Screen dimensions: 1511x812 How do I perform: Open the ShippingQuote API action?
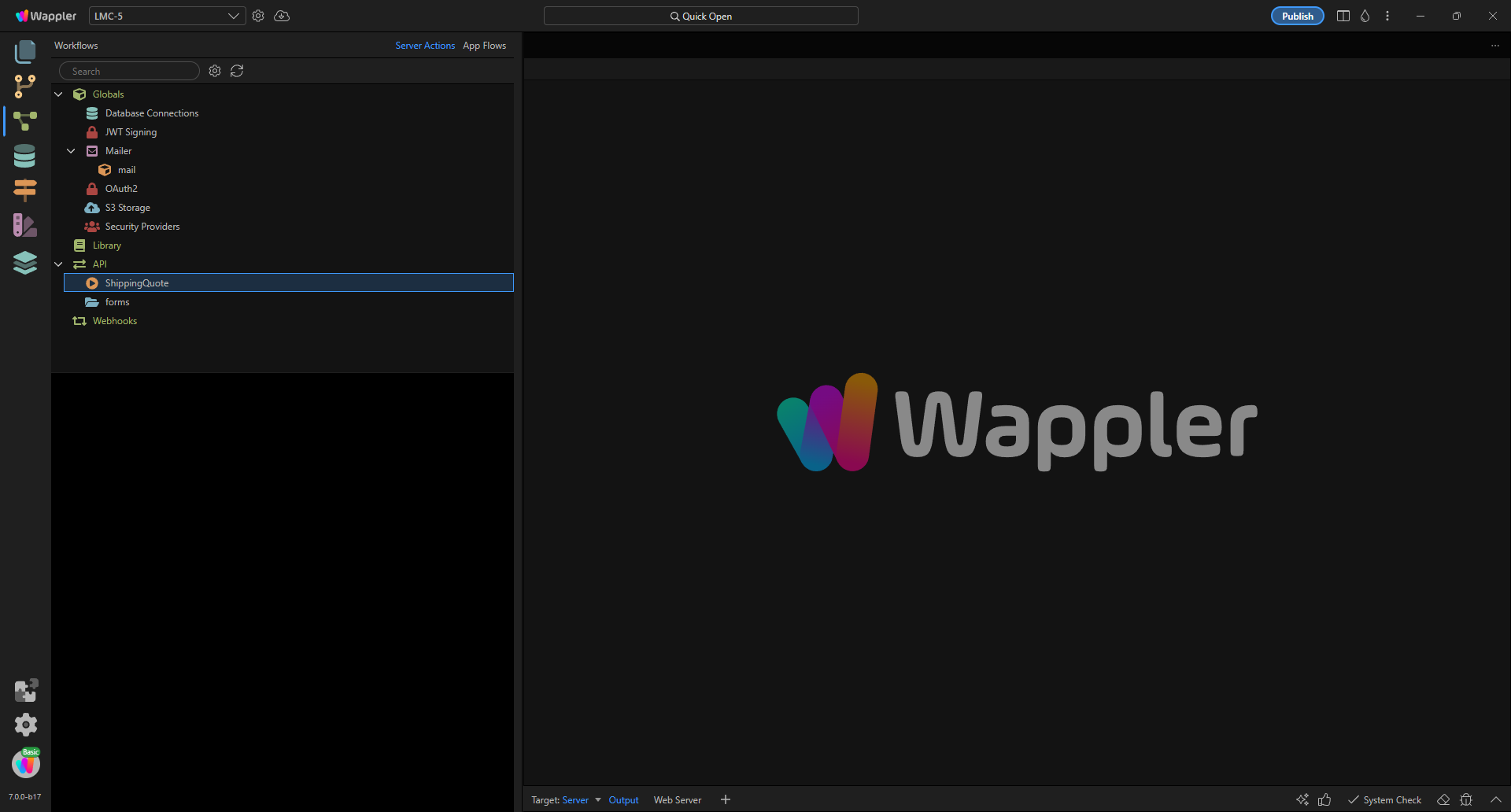[288, 282]
